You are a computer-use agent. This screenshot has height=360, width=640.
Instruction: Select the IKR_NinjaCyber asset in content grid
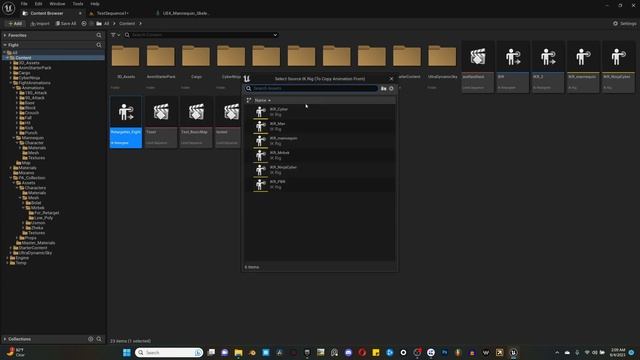pos(618,67)
